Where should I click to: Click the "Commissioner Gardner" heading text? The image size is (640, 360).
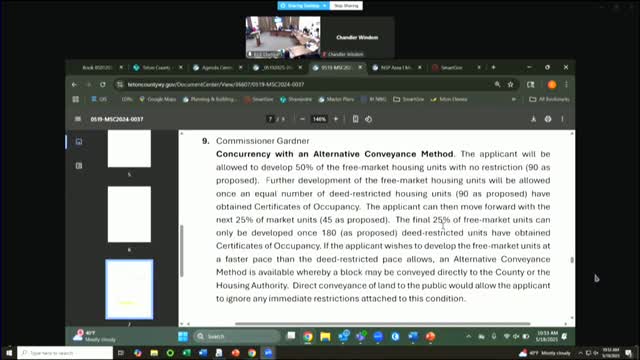(262, 141)
